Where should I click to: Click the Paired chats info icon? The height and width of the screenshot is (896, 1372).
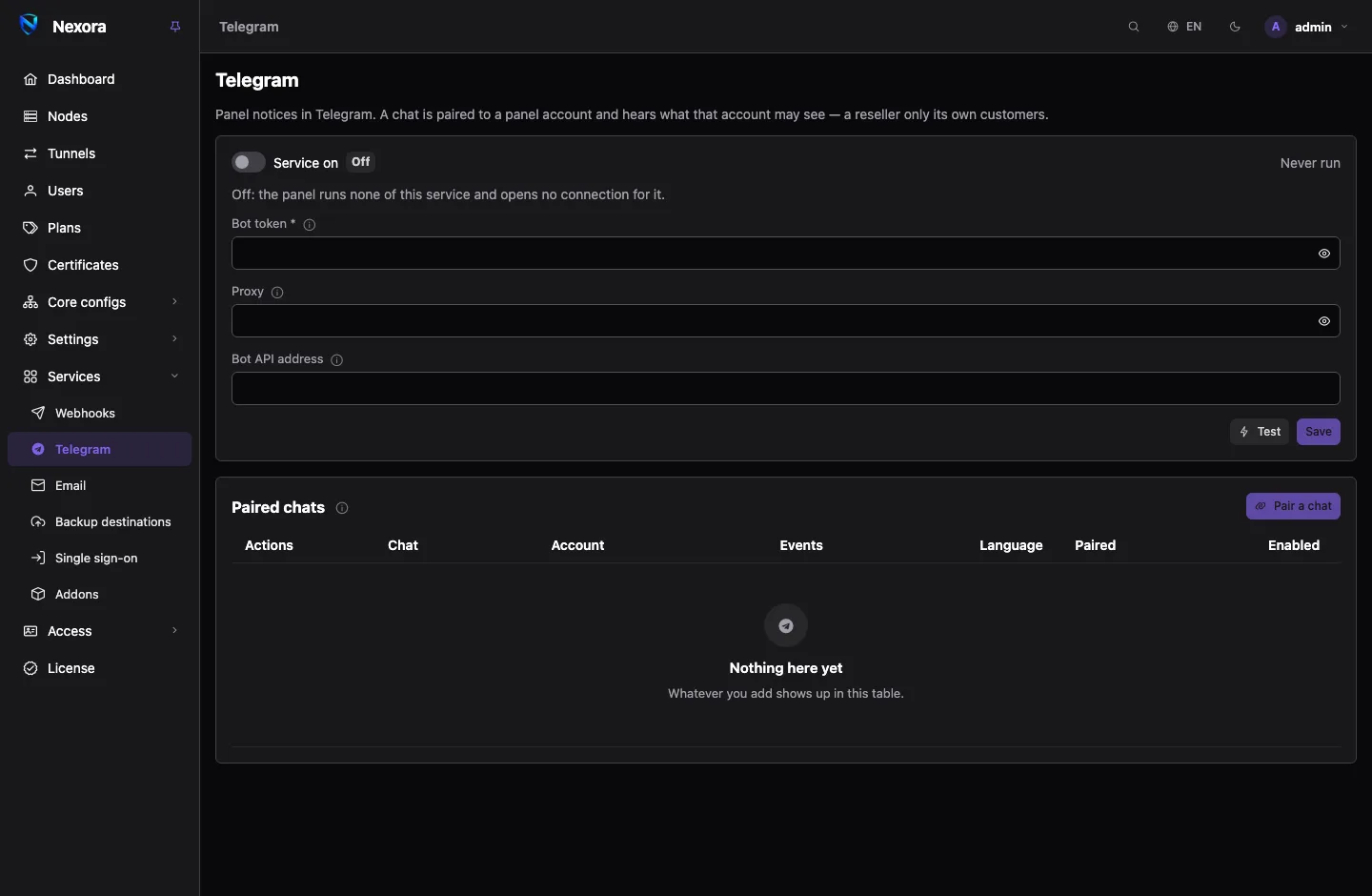tap(342, 508)
